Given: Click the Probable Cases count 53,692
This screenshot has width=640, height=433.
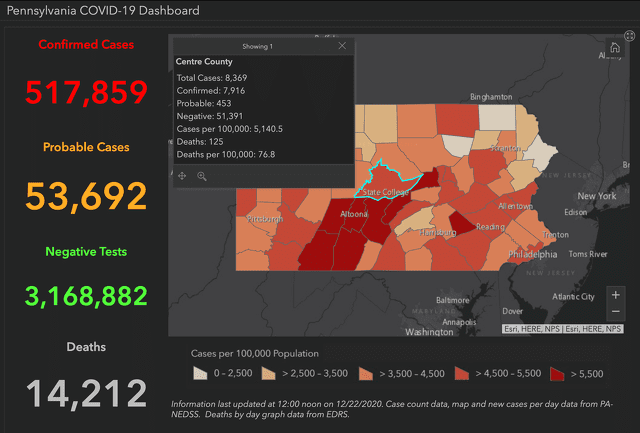Looking at the screenshot, I should click(x=86, y=196).
